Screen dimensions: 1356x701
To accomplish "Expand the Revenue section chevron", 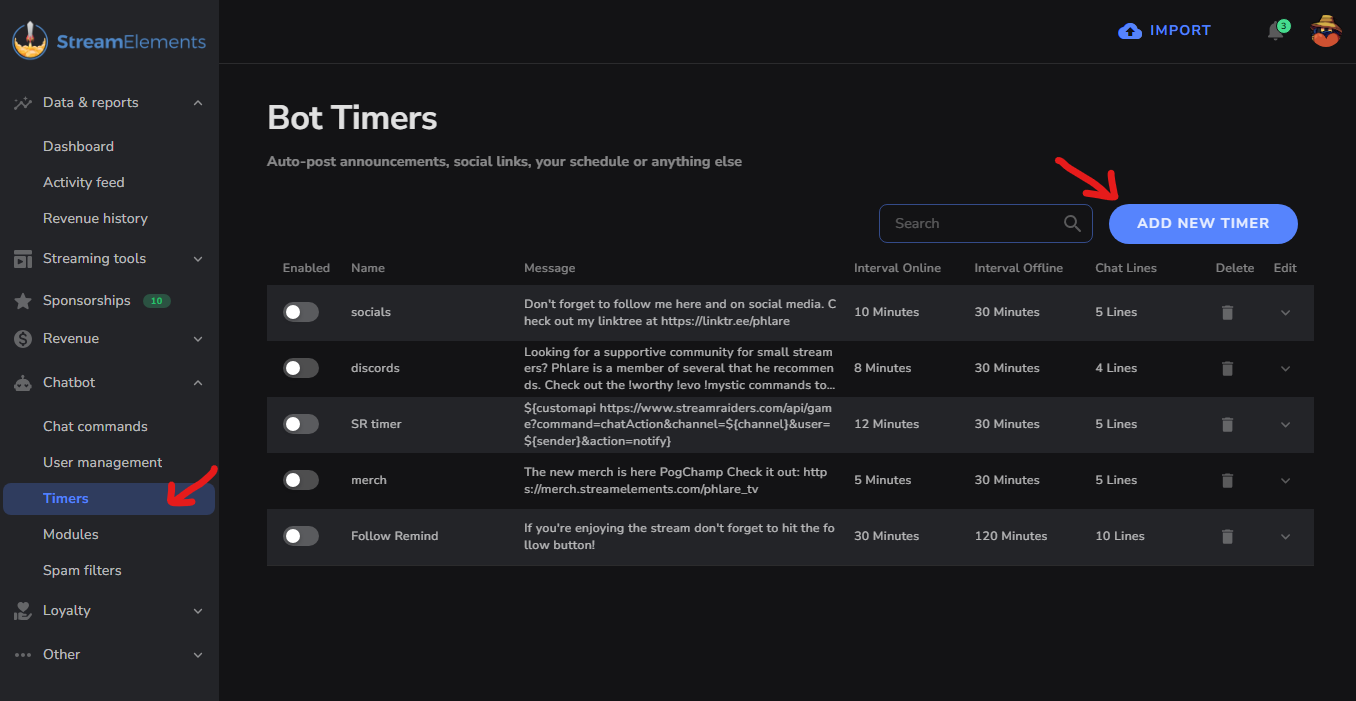I will tap(198, 339).
